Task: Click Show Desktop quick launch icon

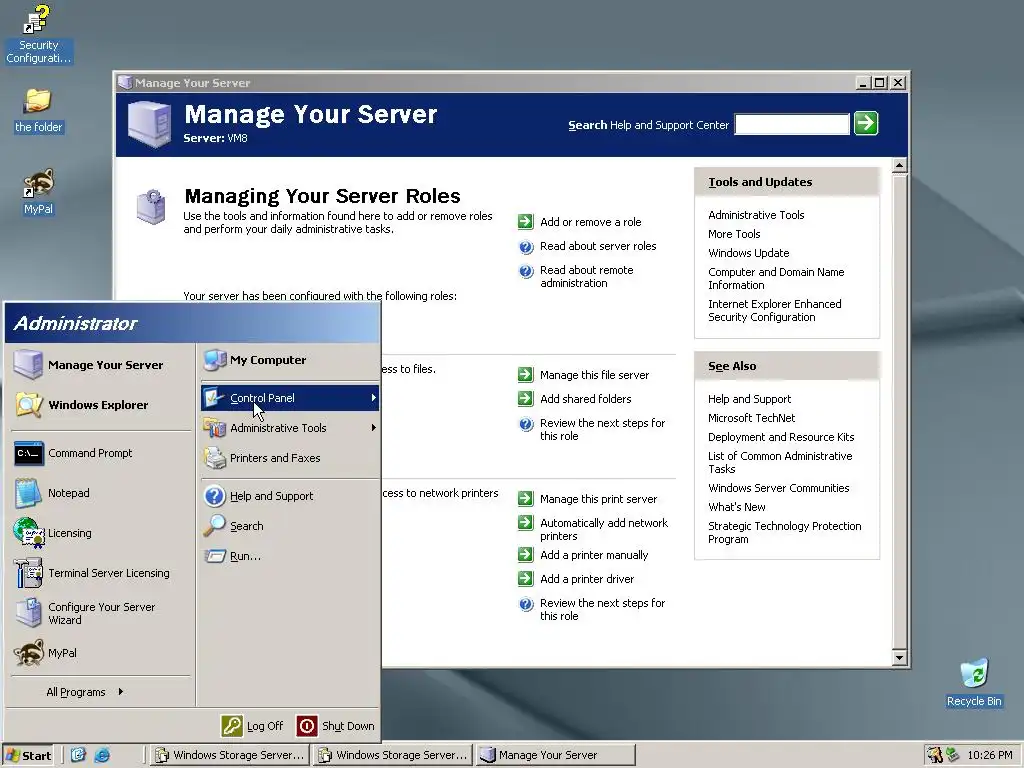Action: (78, 755)
